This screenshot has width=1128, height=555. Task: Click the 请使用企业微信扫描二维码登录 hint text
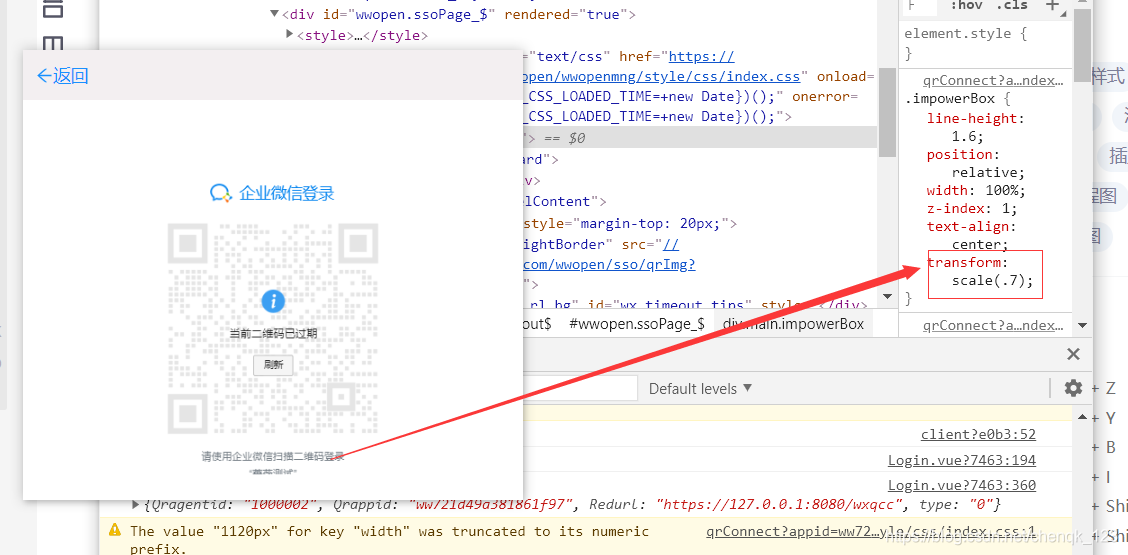point(273,456)
